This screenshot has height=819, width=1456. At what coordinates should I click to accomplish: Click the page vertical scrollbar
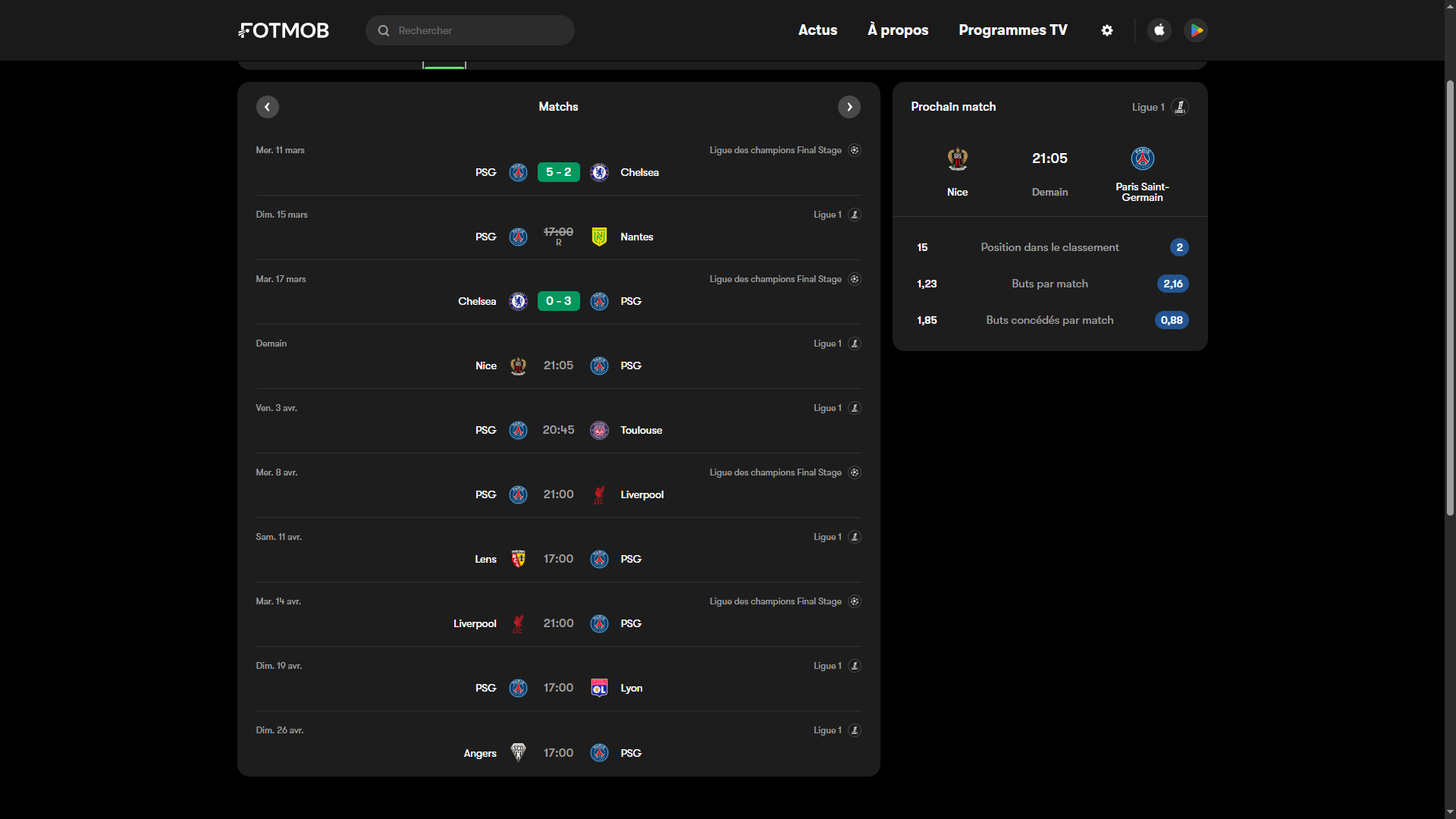pyautogui.click(x=1450, y=303)
